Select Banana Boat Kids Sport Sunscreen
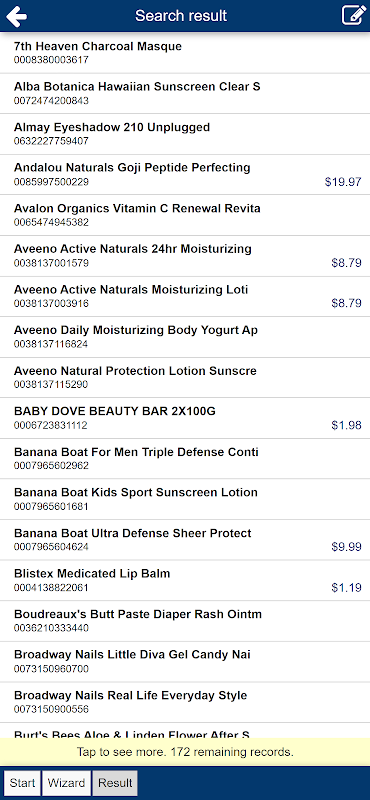This screenshot has height=800, width=370. 185,499
